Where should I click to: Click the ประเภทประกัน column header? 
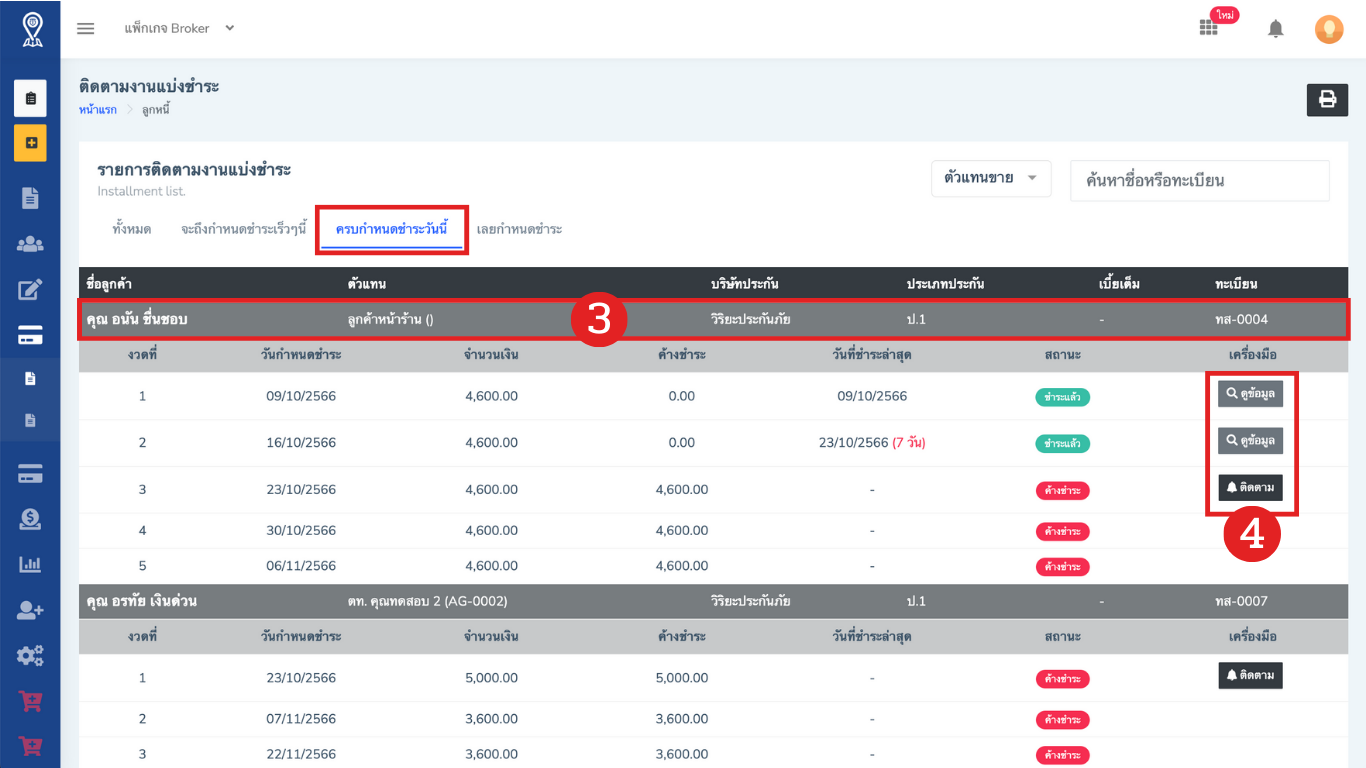[945, 284]
